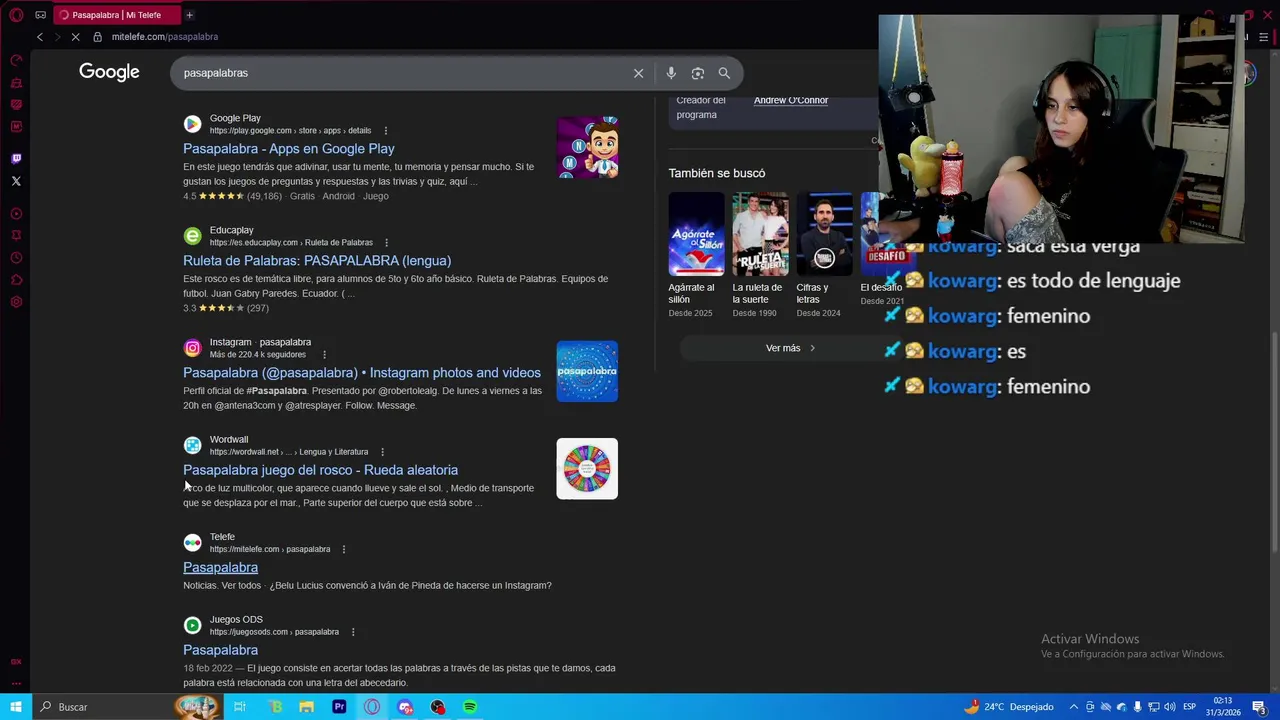Viewport: 1280px width, 720px height.
Task: Launch Premiere Pro from taskbar
Action: pyautogui.click(x=339, y=707)
